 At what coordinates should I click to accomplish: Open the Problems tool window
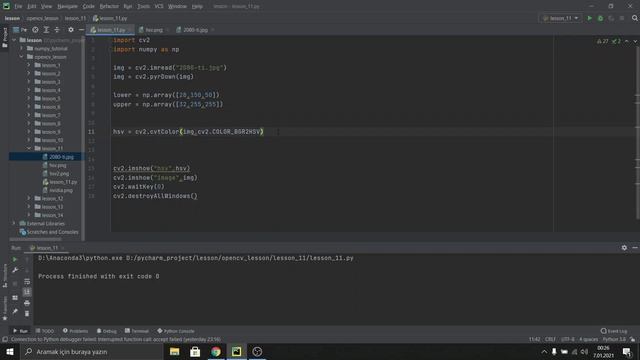coord(76,331)
